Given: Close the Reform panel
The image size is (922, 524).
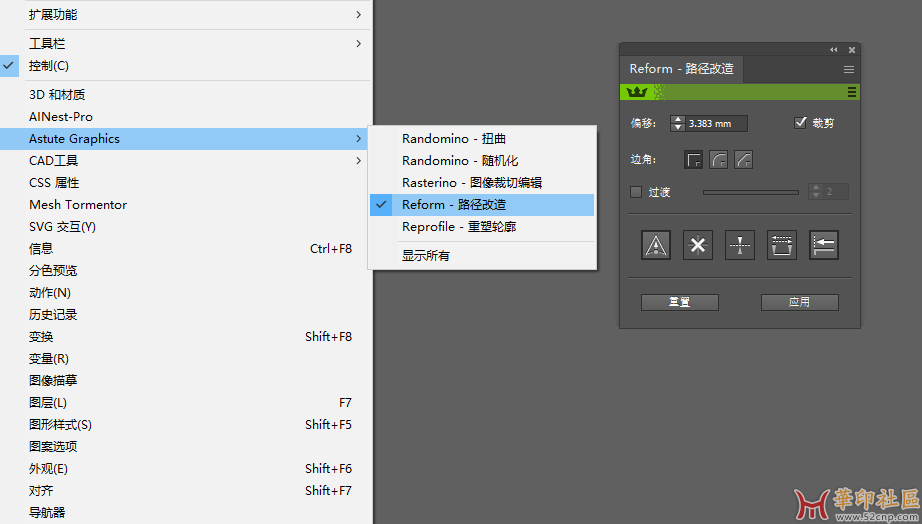Looking at the screenshot, I should 851,50.
